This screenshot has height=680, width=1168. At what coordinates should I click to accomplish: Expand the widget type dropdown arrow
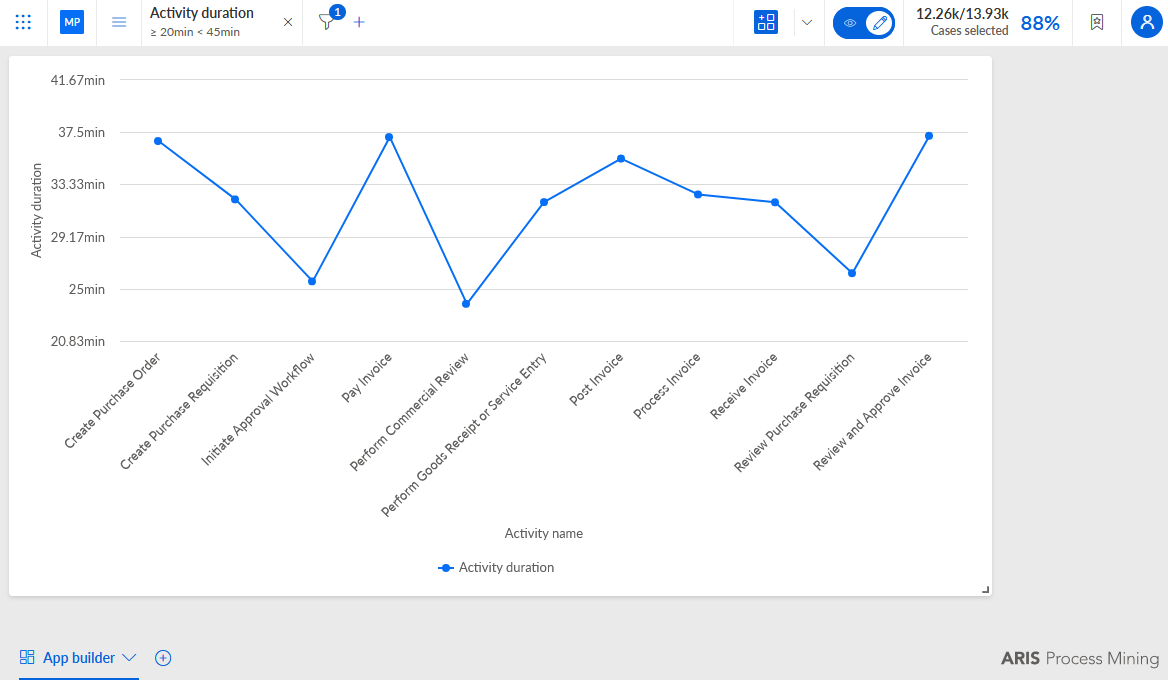pyautogui.click(x=807, y=22)
